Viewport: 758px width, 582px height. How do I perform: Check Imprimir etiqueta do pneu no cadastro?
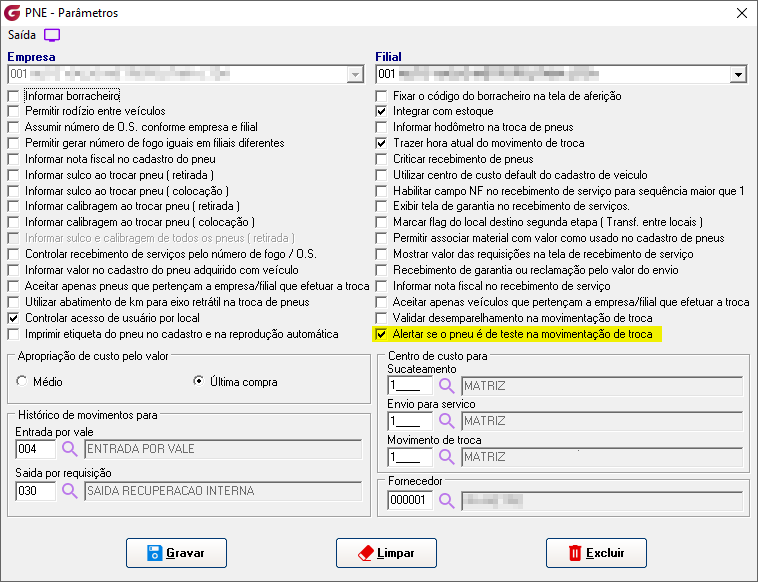pyautogui.click(x=14, y=335)
